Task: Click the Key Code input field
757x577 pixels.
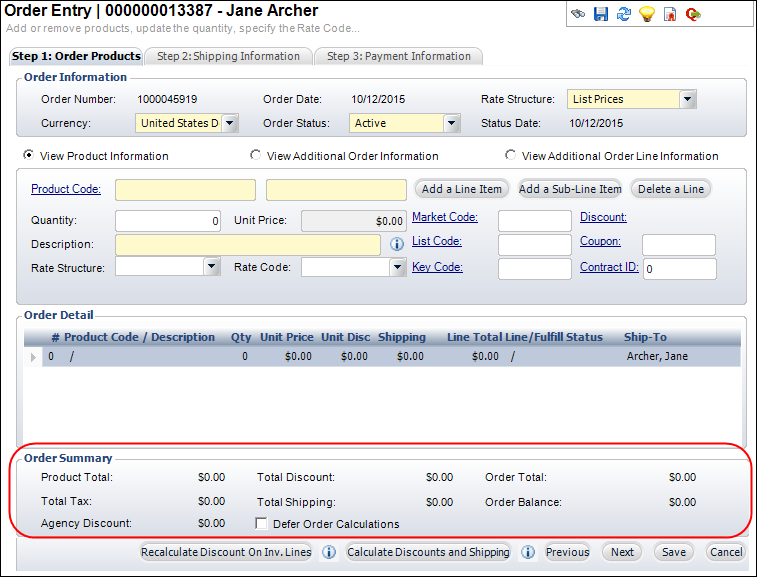Action: tap(535, 269)
